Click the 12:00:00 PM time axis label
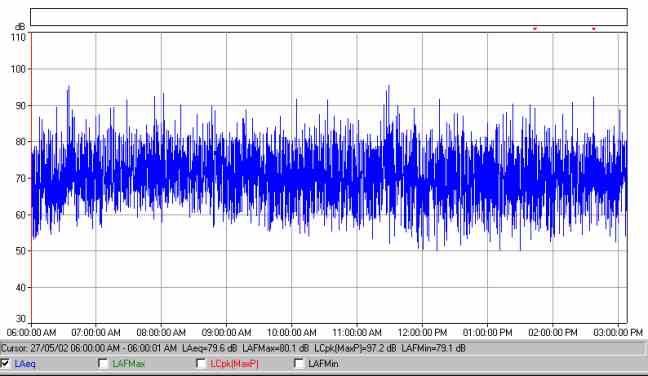Image resolution: width=648 pixels, height=376 pixels. [422, 332]
